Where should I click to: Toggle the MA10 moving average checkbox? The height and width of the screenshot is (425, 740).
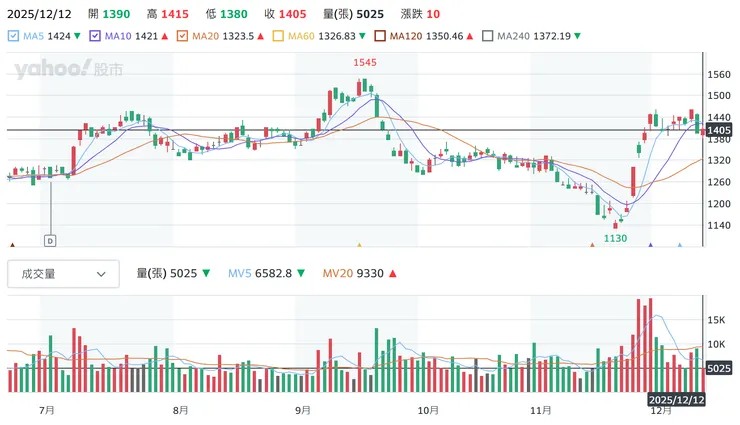[97, 36]
